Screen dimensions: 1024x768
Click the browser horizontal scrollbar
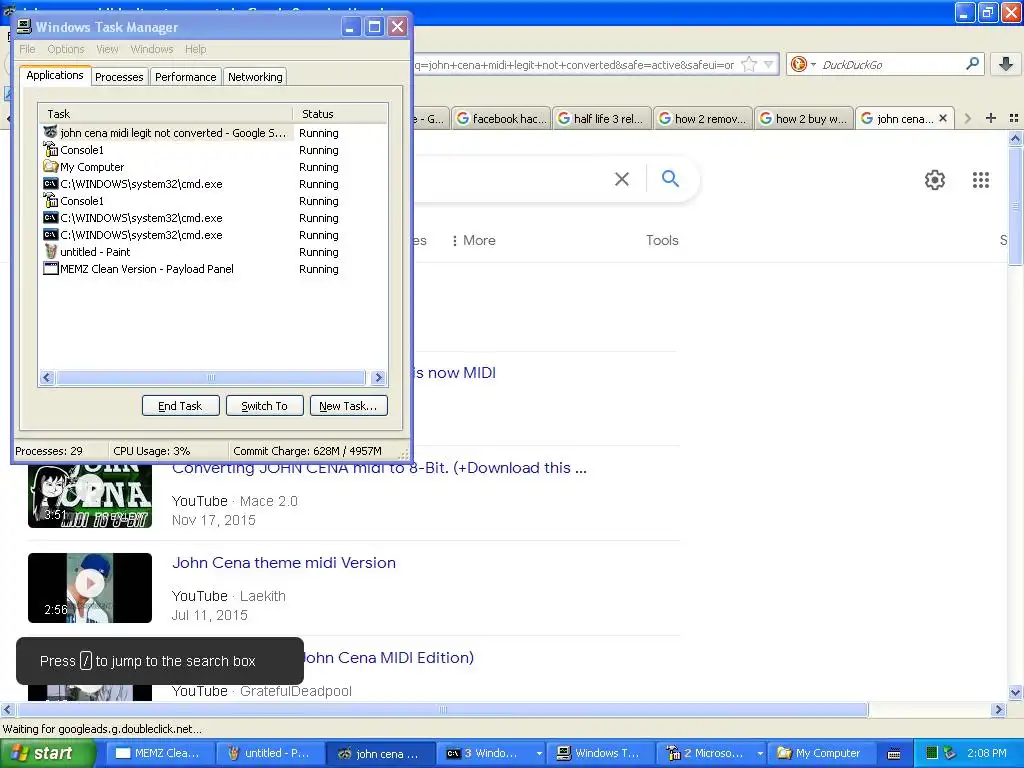point(443,709)
